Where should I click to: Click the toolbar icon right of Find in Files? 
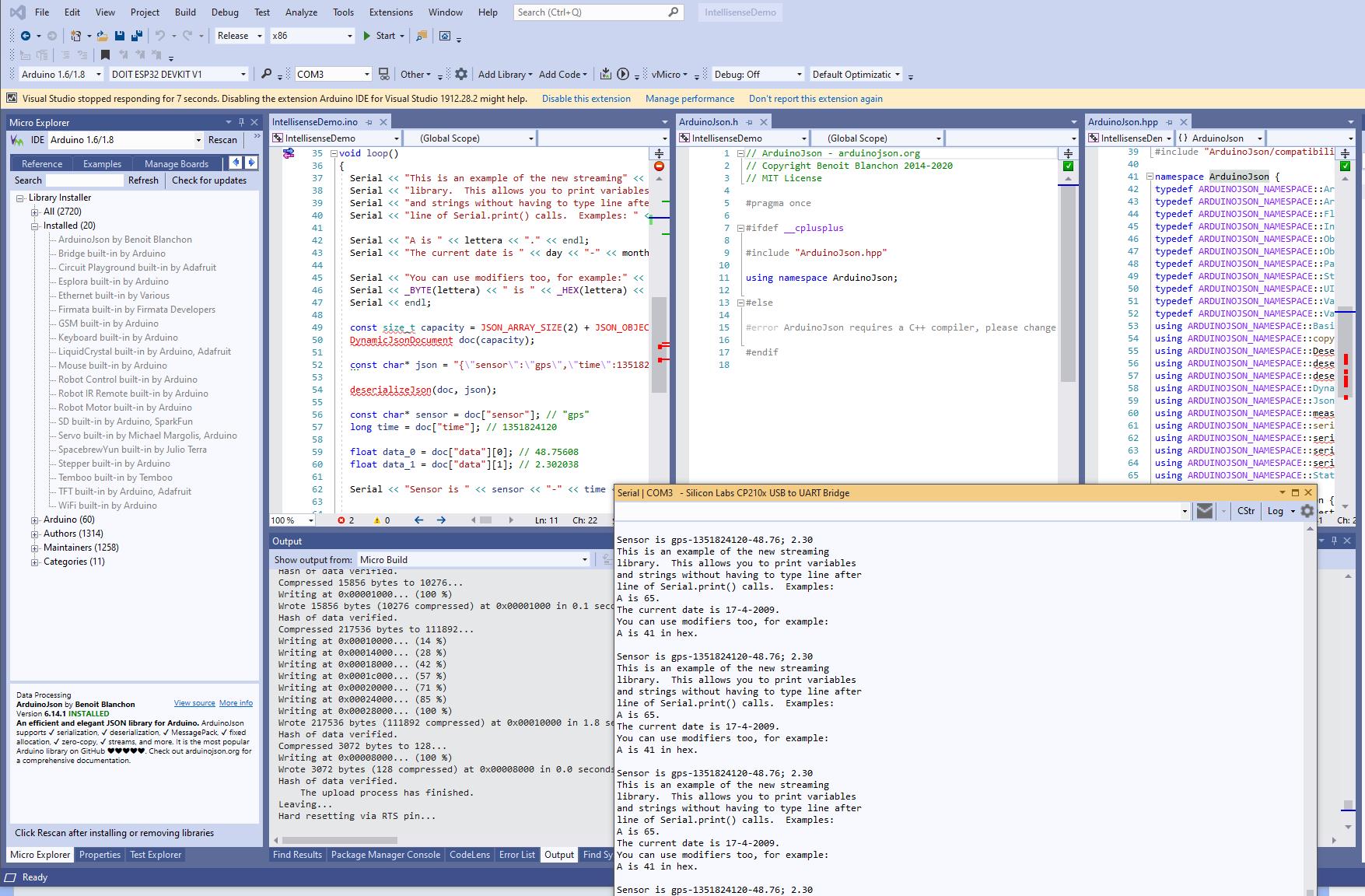445,36
